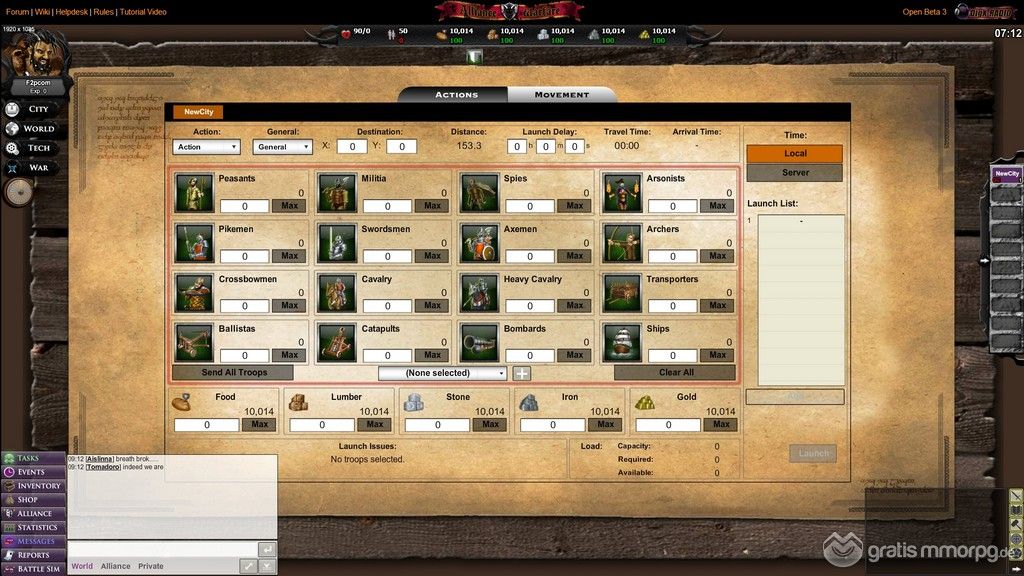The height and width of the screenshot is (576, 1024).
Task: Select the Catapults unit icon
Action: click(336, 343)
